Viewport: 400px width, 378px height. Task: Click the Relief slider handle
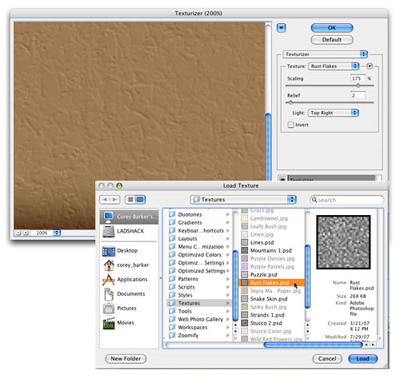click(x=290, y=102)
